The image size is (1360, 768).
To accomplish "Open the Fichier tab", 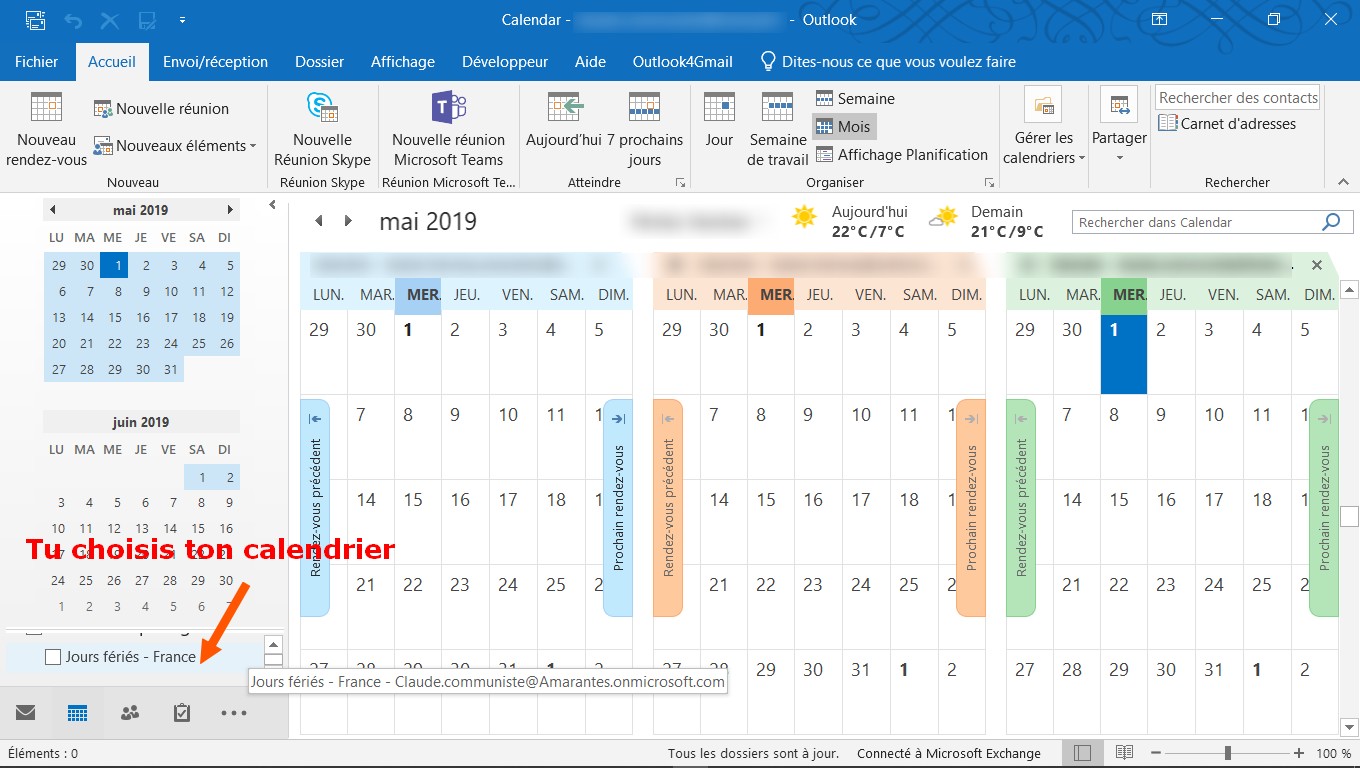I will (37, 61).
